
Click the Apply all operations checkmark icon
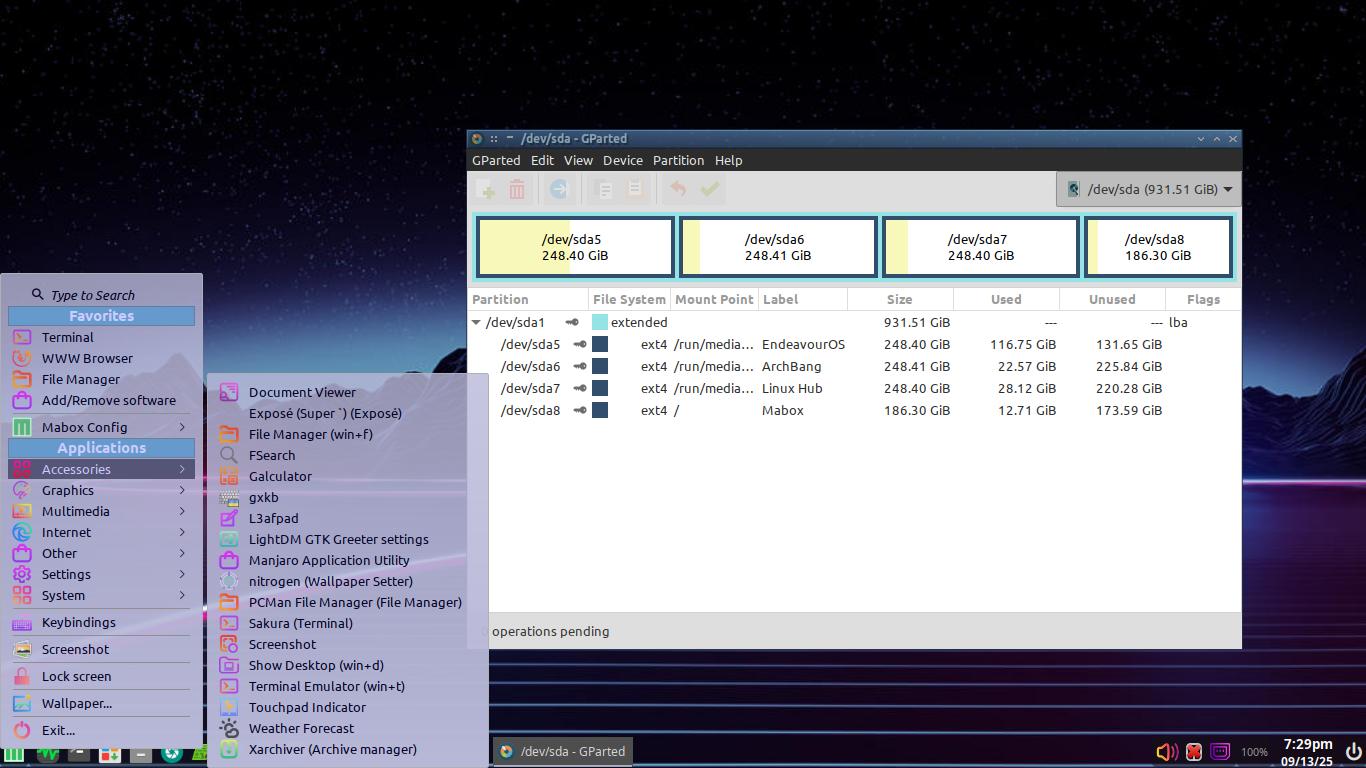tap(710, 190)
